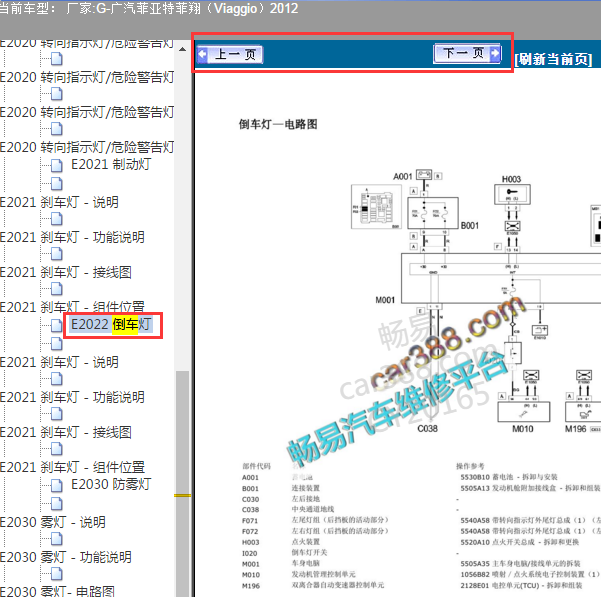The height and width of the screenshot is (597, 601).
Task: Go to next page with 下一页 button
Action: click(x=467, y=53)
